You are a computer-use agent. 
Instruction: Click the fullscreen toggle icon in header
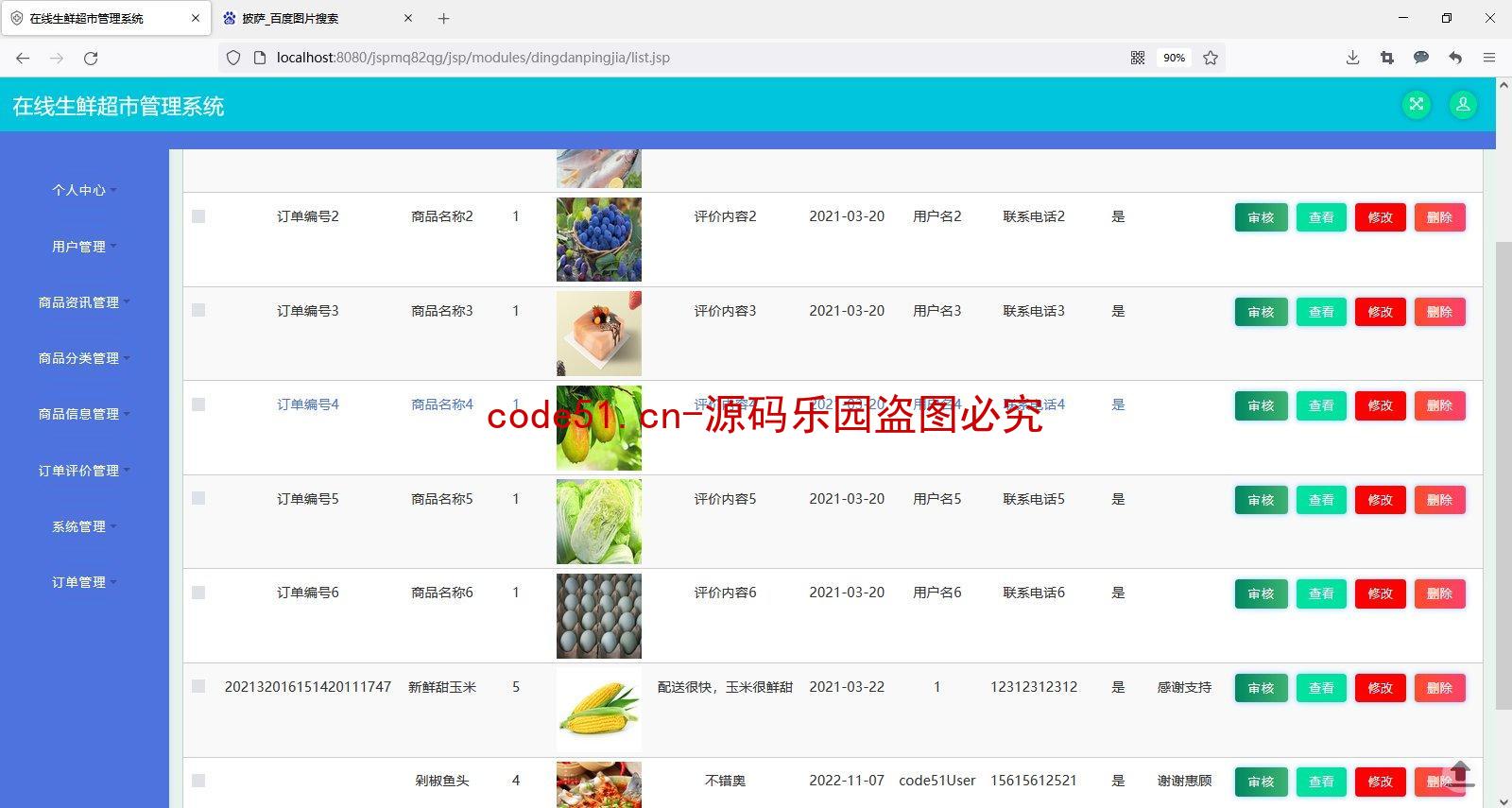pyautogui.click(x=1416, y=105)
